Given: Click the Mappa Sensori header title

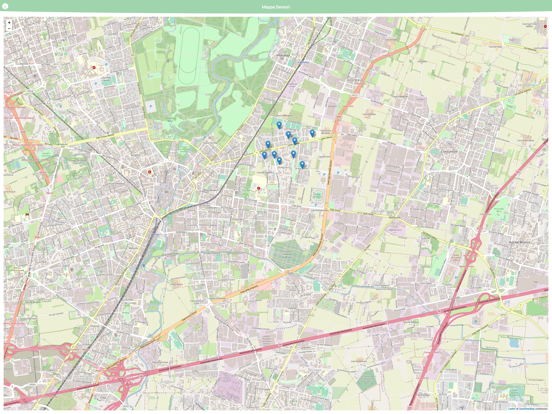Looking at the screenshot, I should 276,7.
